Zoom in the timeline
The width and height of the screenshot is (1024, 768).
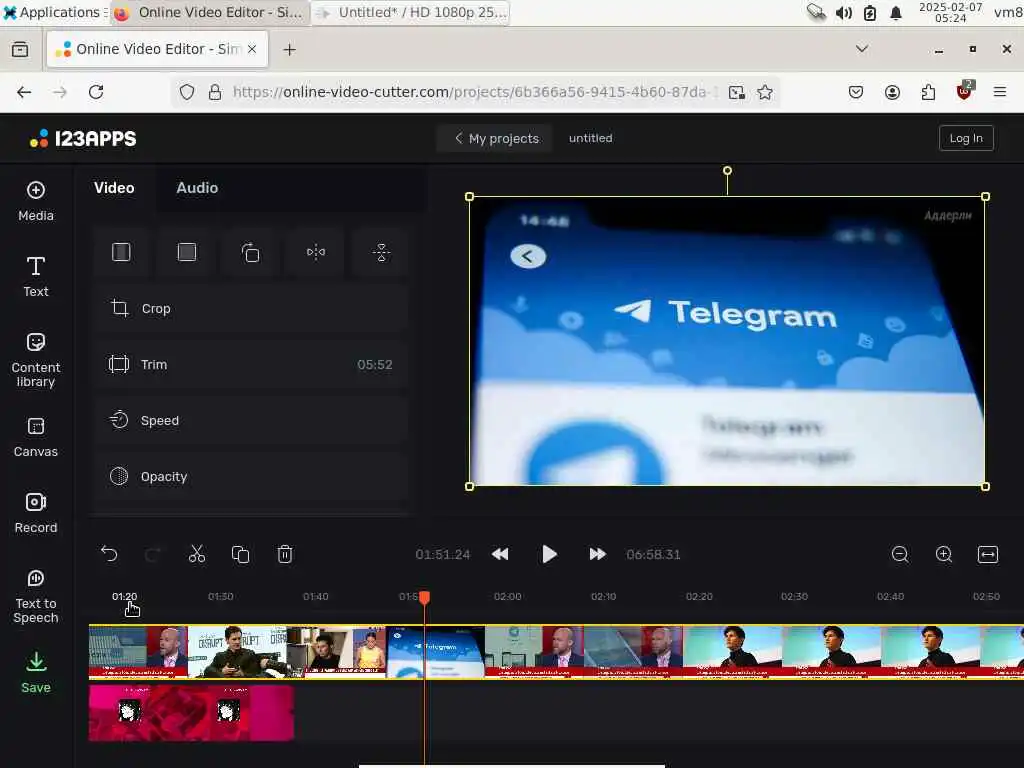pos(944,554)
